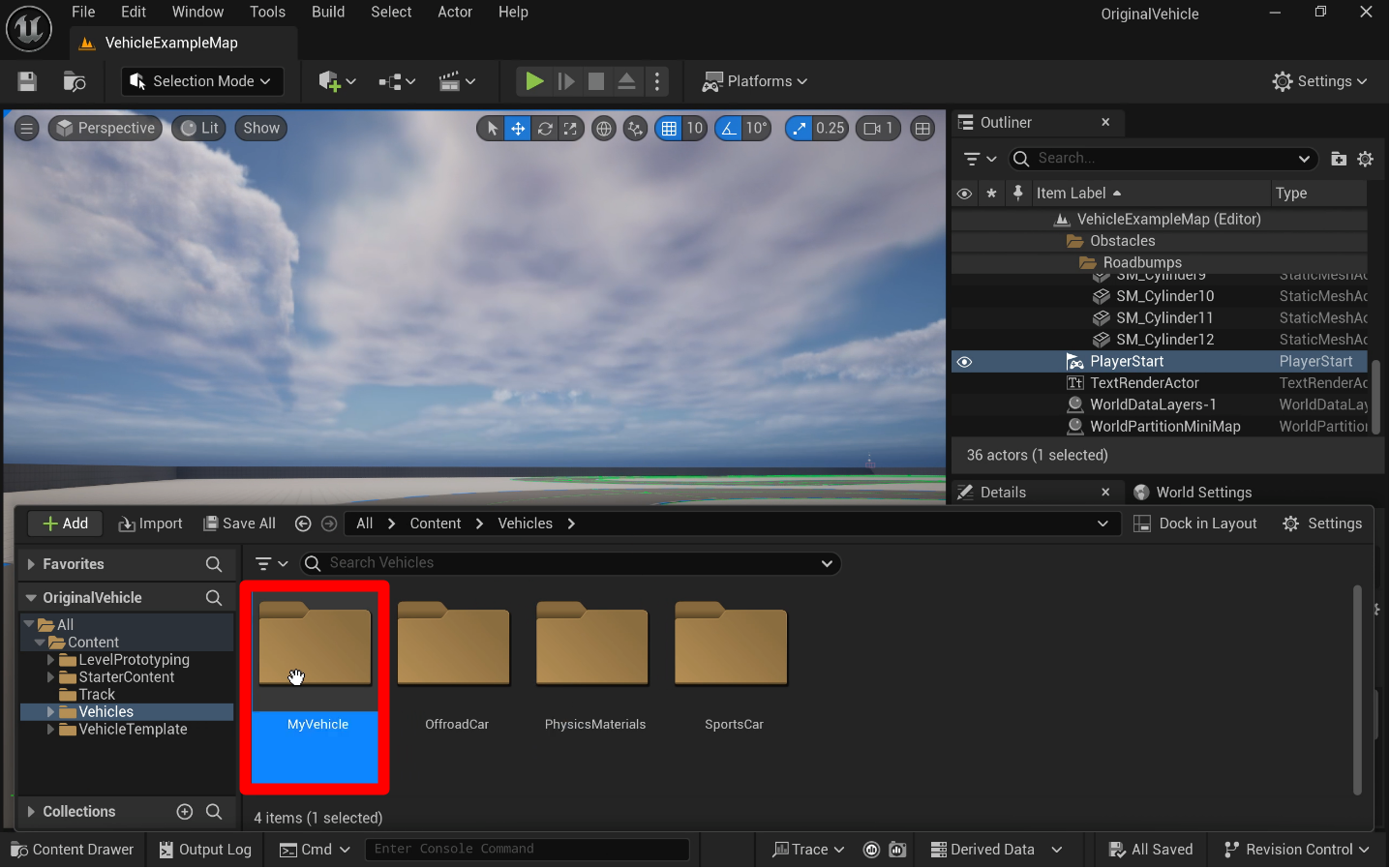Screen dimensions: 1390x868
Task: Save the current level with the floppy icon
Action: coord(27,81)
